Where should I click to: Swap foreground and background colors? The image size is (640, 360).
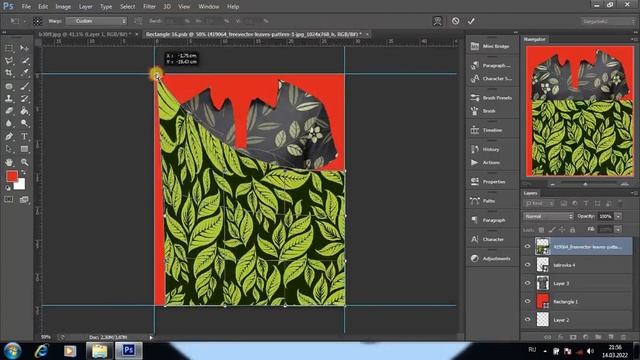point(24,173)
